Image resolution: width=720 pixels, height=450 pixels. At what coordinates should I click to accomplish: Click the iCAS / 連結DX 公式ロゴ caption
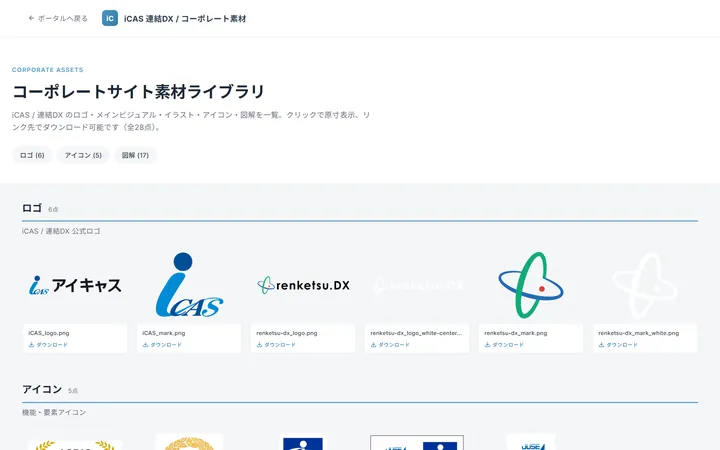click(61, 231)
